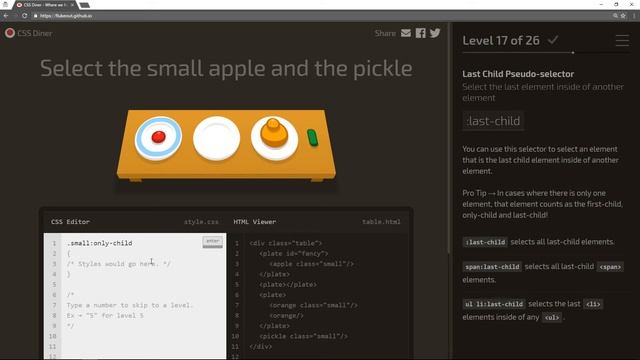Close the CSS Diner browser tab
The width and height of the screenshot is (640, 360).
pyautogui.click(x=72, y=5)
